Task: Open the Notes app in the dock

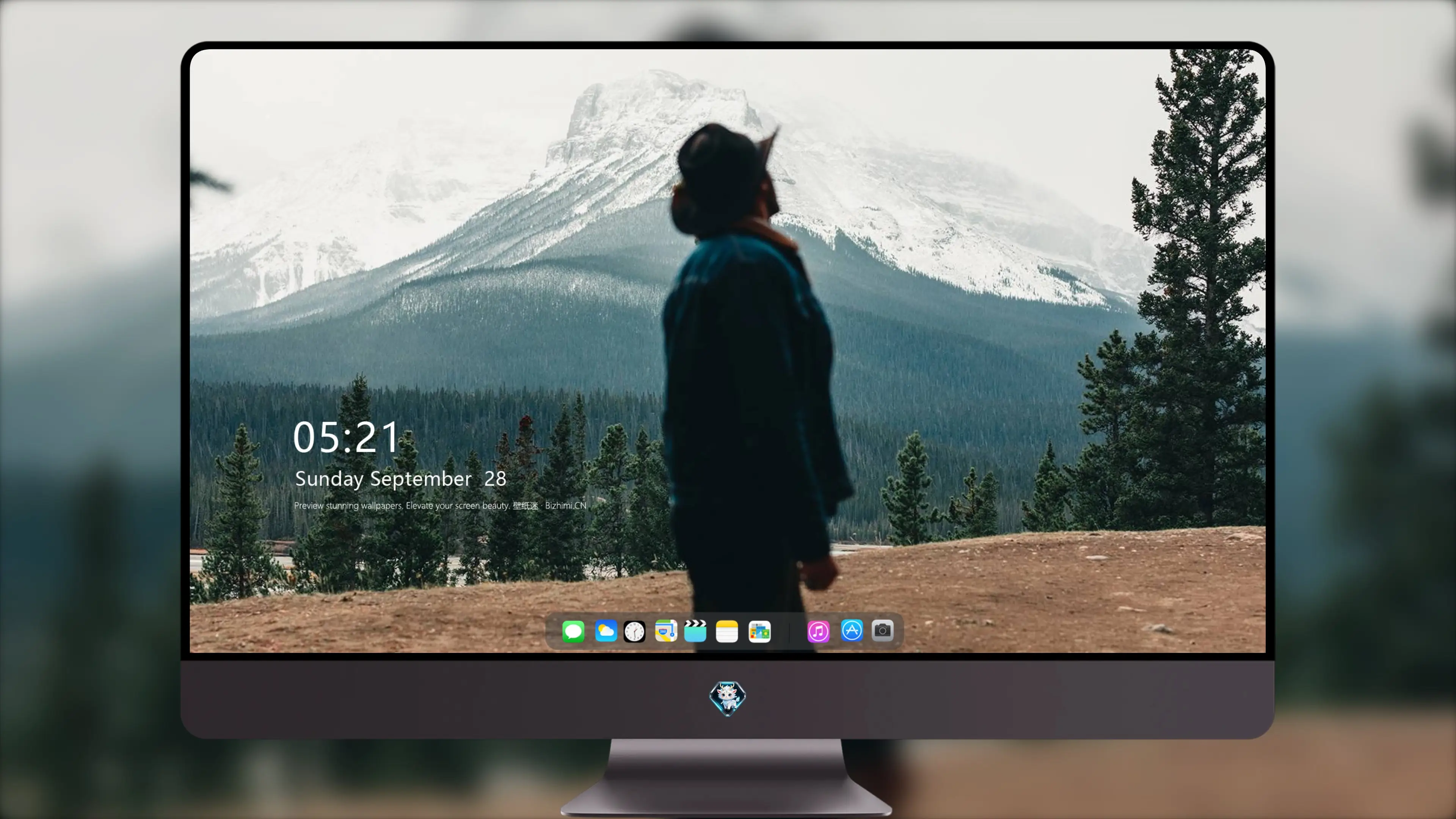Action: (727, 631)
